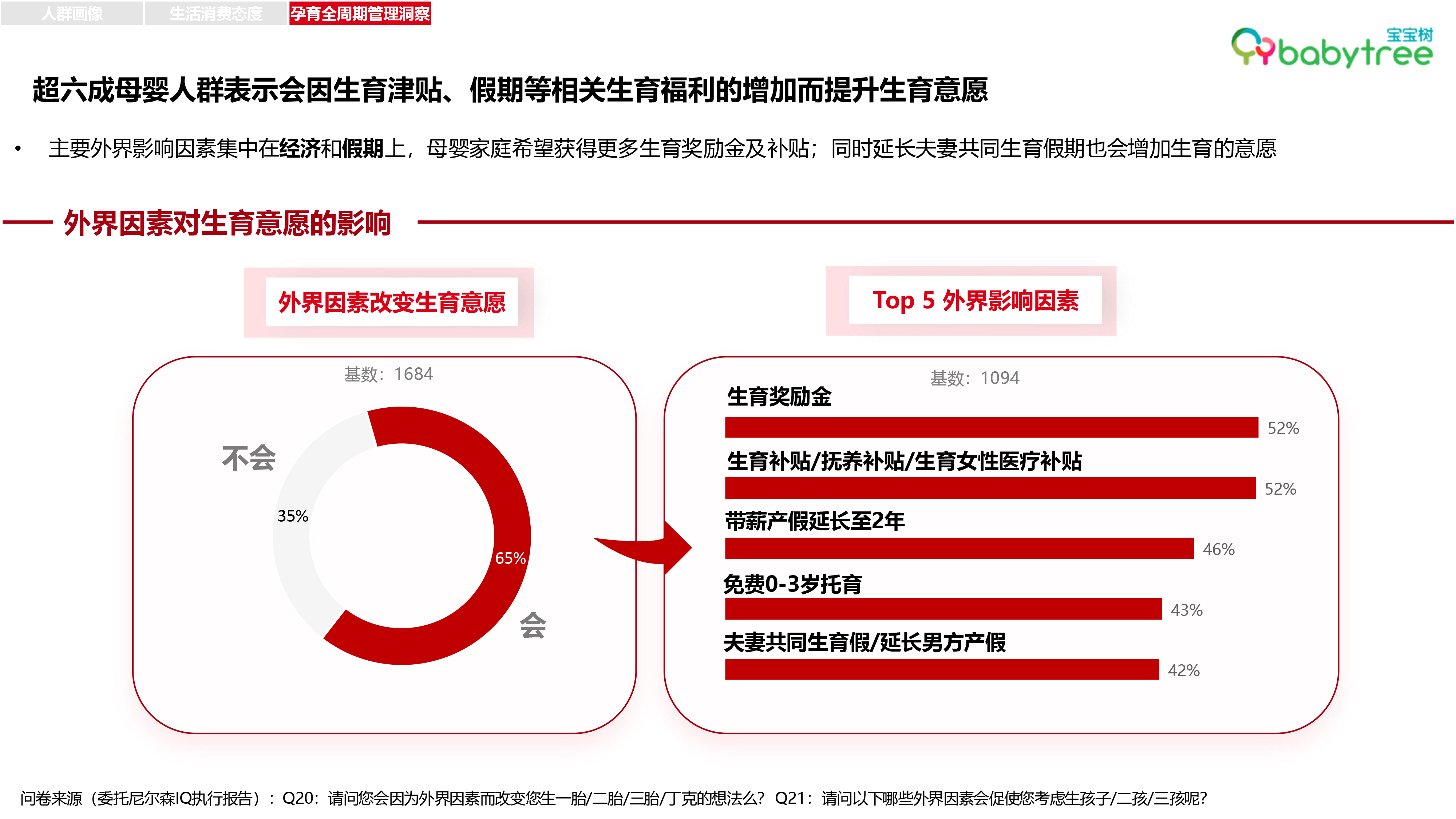The image size is (1456, 819).
Task: Click the bullet text starting 主要外界影响因素
Action: click(x=662, y=149)
